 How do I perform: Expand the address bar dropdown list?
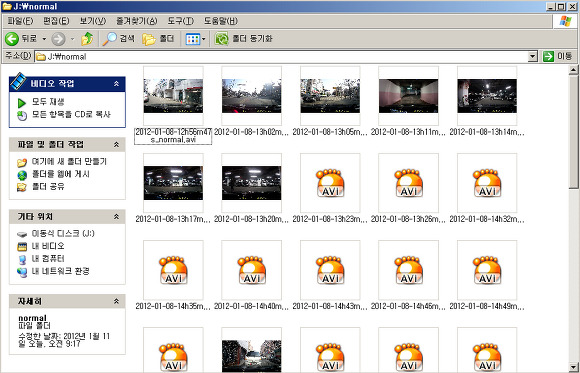pos(532,57)
